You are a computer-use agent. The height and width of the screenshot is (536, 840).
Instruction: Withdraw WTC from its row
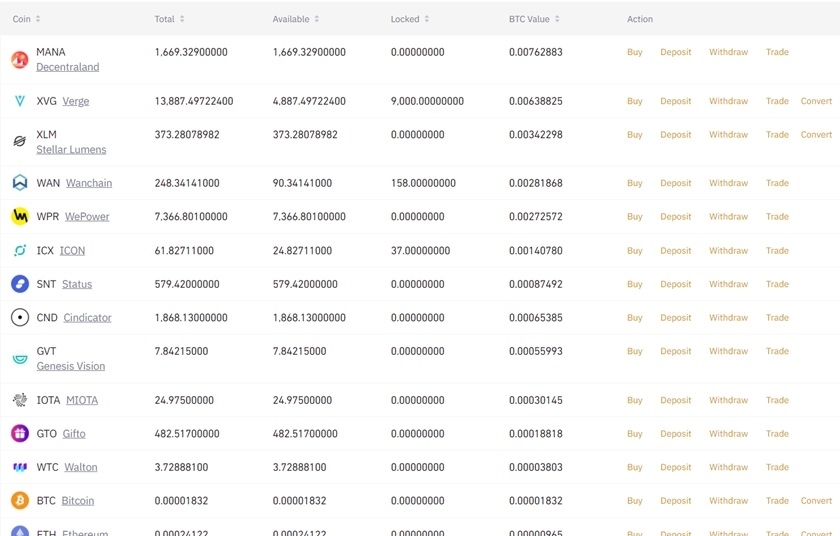pyautogui.click(x=728, y=467)
